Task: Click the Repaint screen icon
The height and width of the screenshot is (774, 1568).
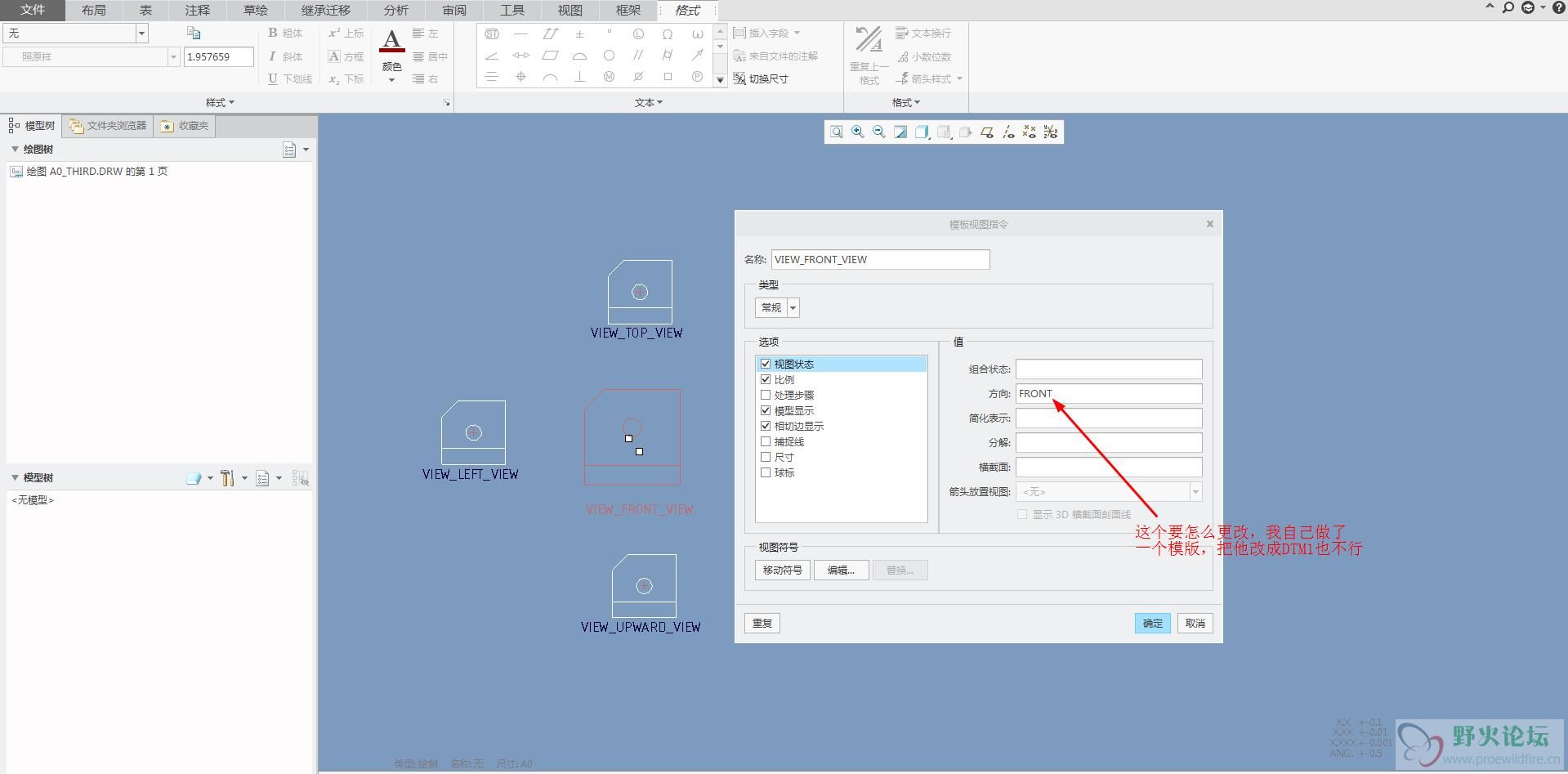Action: [900, 132]
